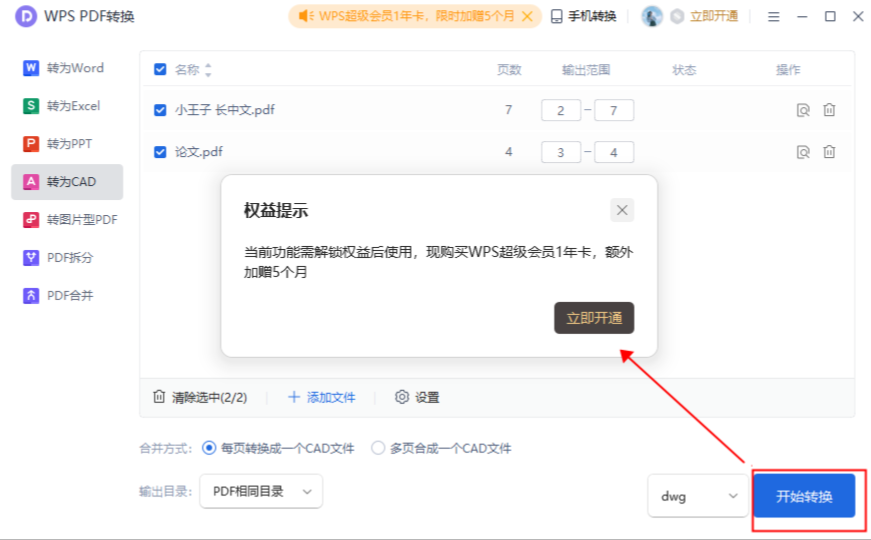Click 添加文件 to add files
Viewport: 871px width, 540px height.
pos(322,397)
